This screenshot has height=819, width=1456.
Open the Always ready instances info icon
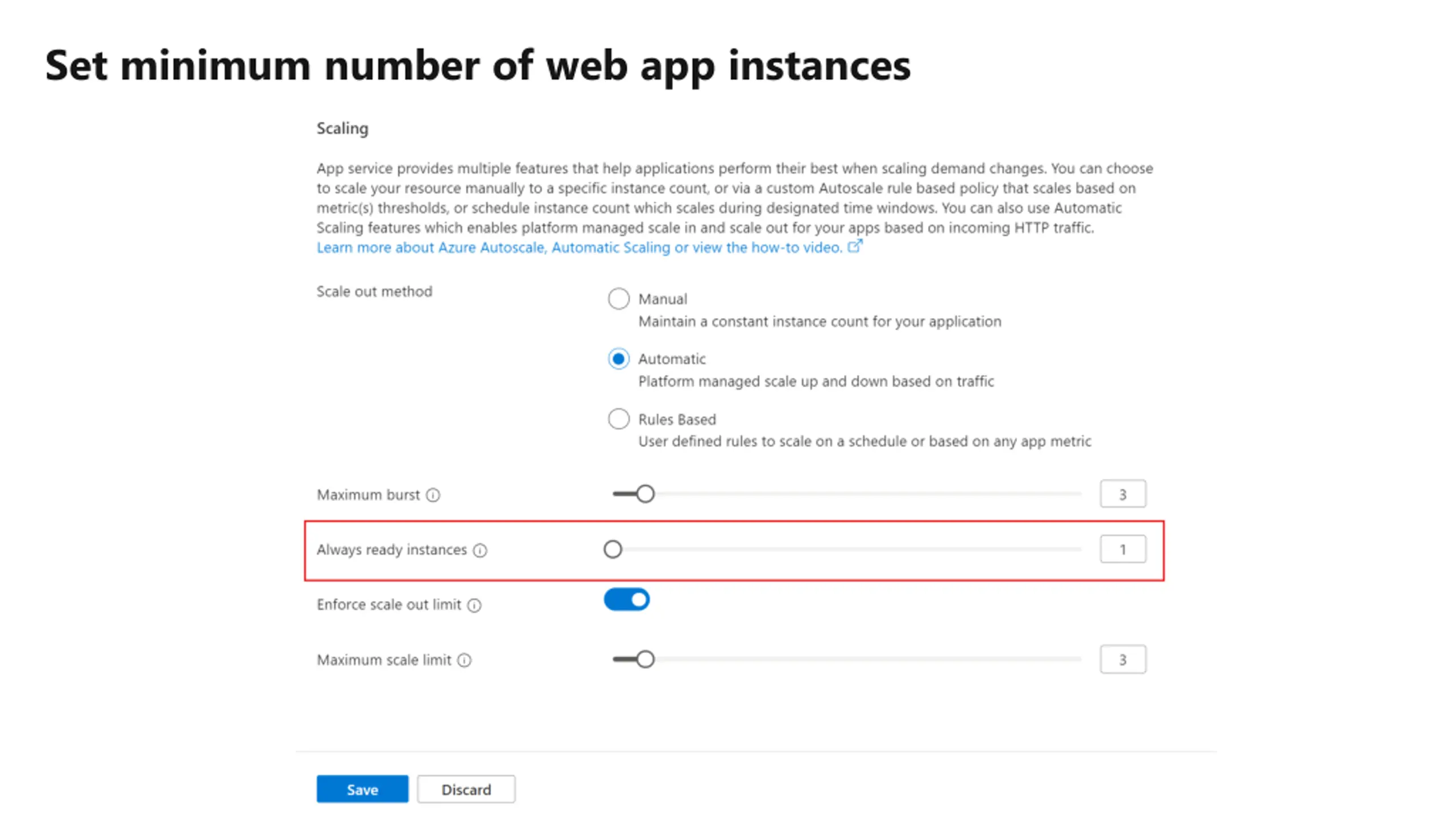(x=480, y=551)
